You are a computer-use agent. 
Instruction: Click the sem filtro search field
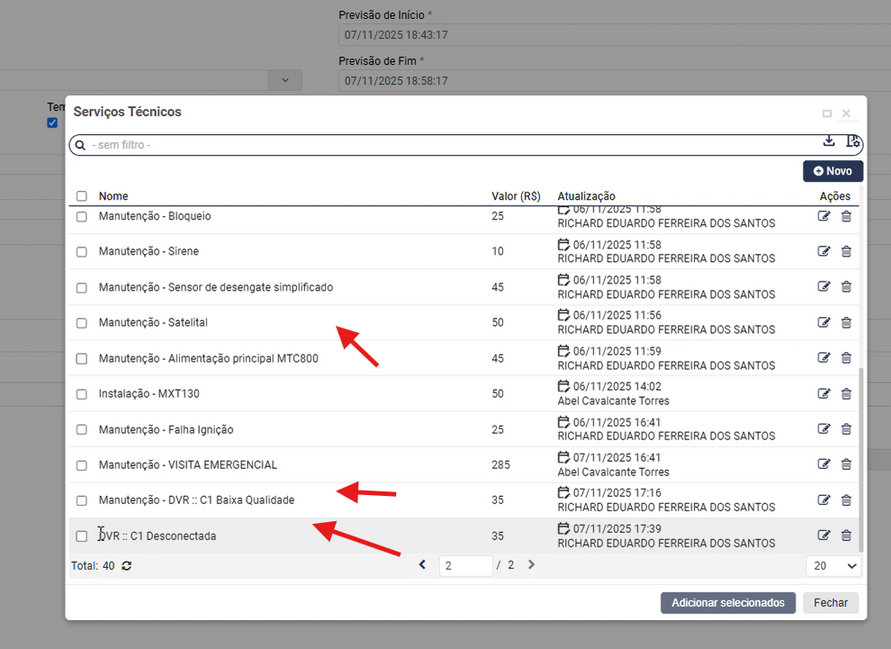[450, 145]
